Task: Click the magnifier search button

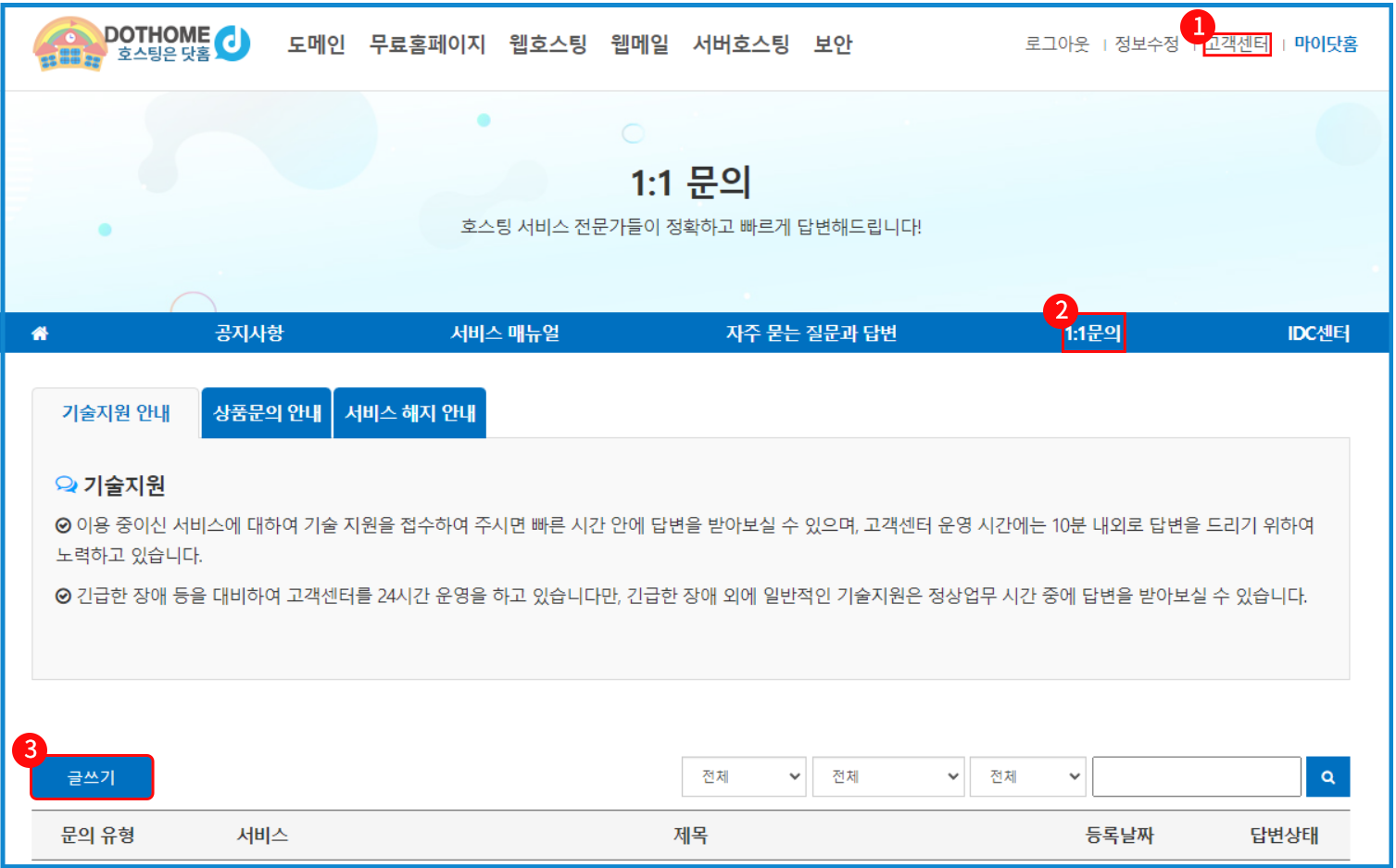Action: click(x=1327, y=777)
